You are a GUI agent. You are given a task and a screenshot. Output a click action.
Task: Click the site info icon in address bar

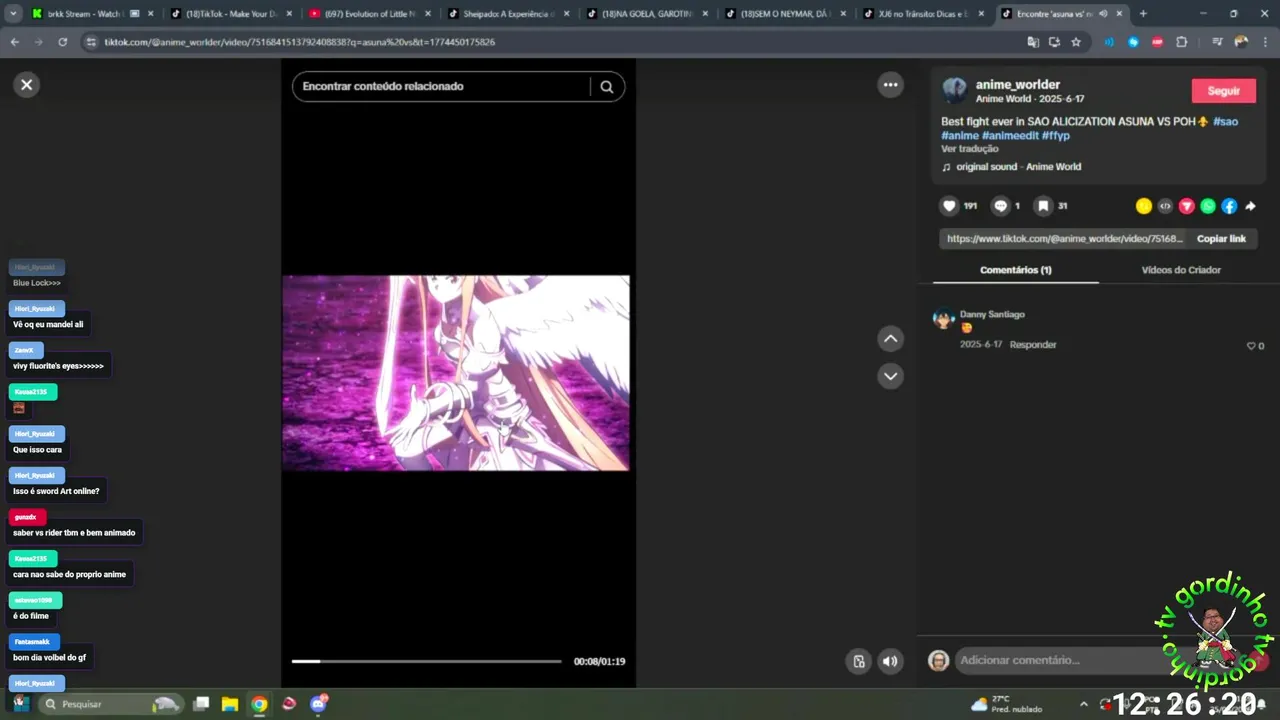click(91, 42)
